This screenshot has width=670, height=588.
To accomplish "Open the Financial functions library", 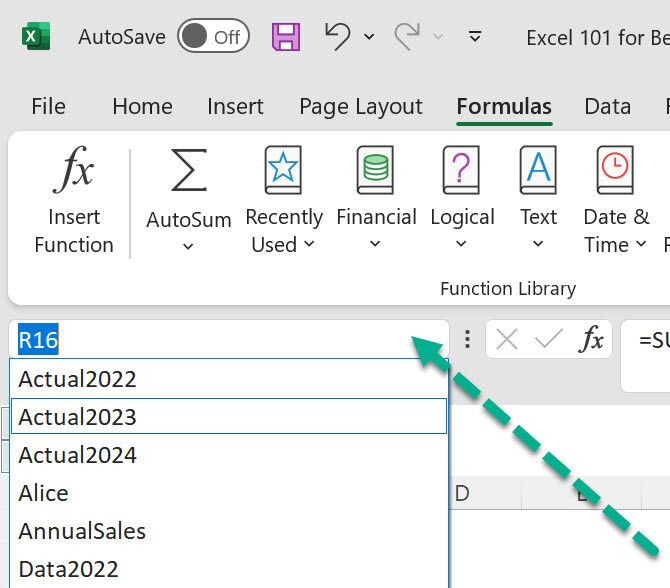I will 376,171.
